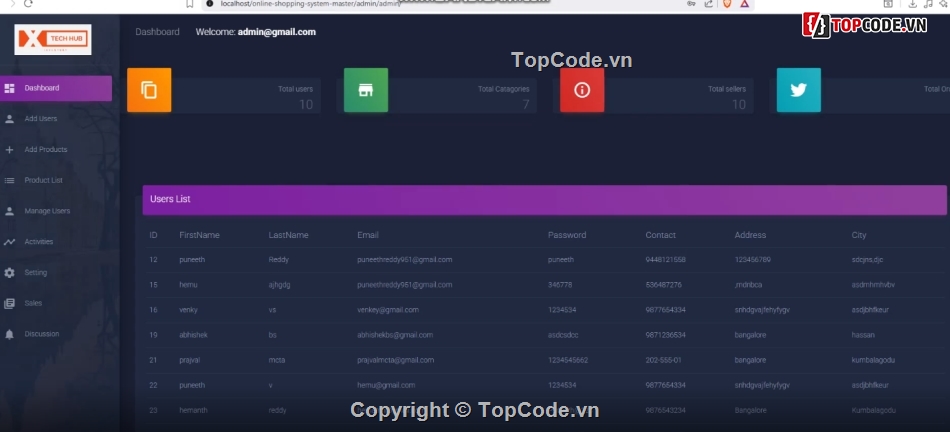Click password '346778' cell

tap(560, 285)
